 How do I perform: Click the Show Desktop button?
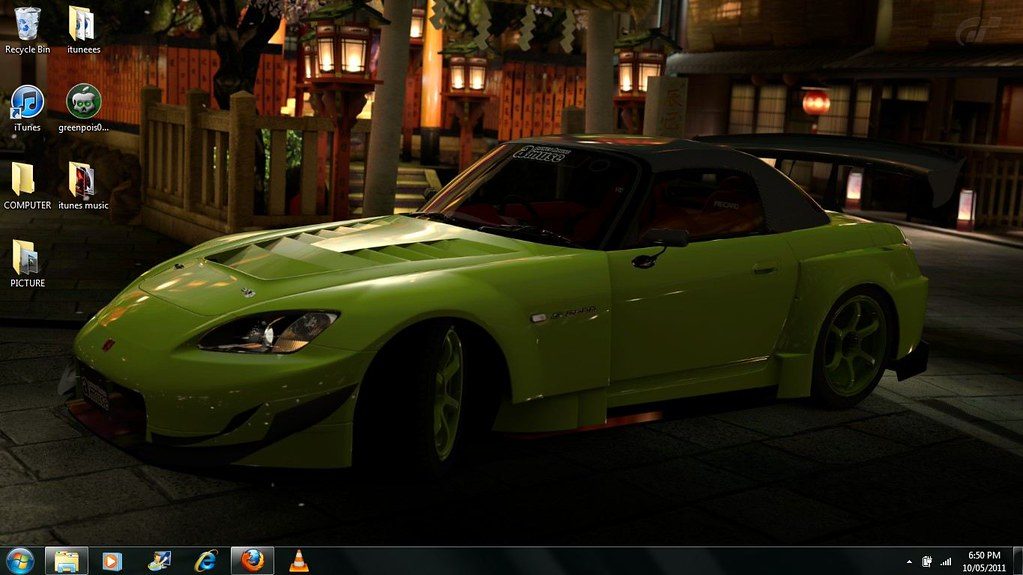[x=1017, y=561]
